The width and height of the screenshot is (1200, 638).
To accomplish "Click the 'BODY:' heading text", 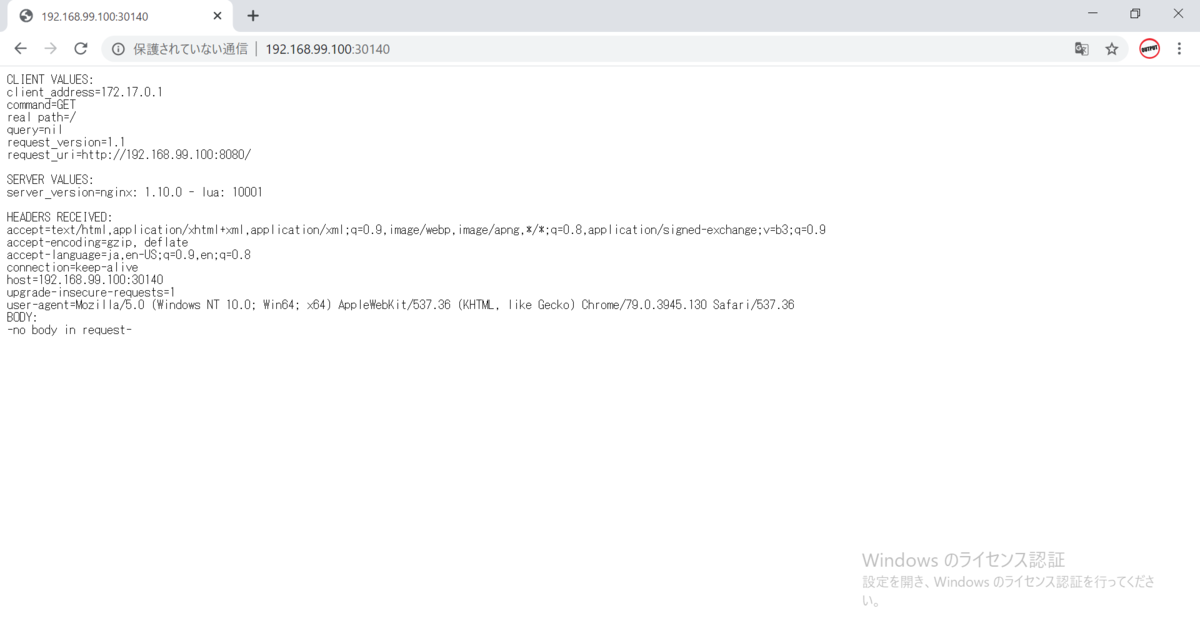I will [x=22, y=317].
